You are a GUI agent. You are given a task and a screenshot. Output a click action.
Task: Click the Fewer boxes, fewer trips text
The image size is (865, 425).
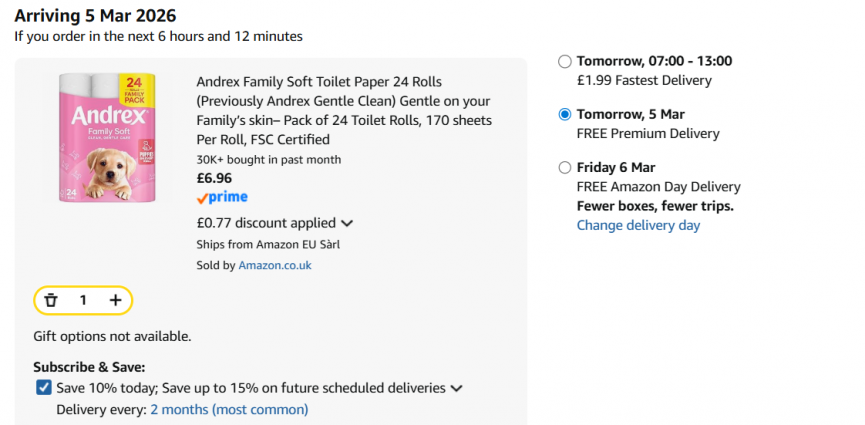click(x=655, y=206)
